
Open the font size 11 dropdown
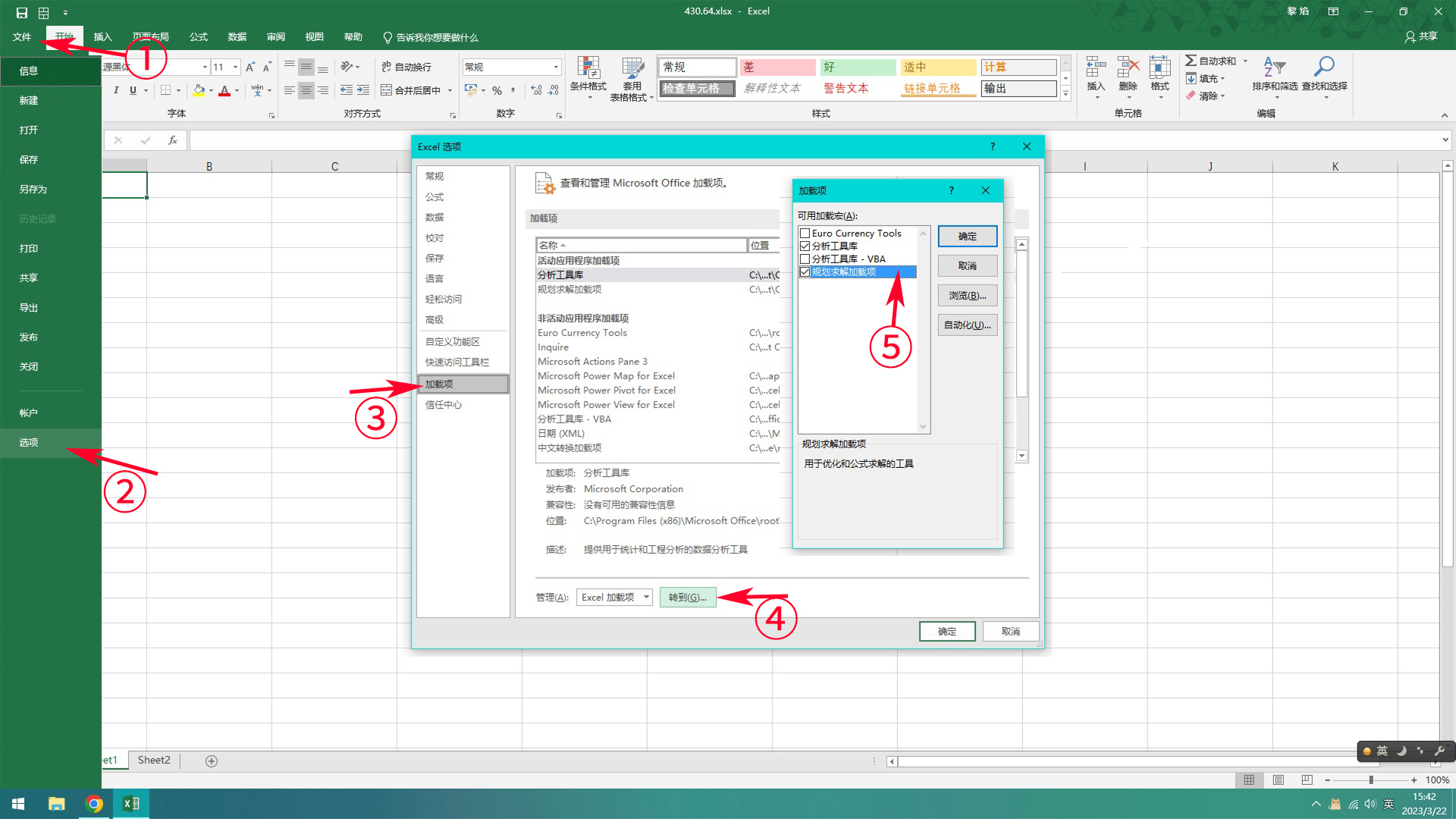click(235, 67)
